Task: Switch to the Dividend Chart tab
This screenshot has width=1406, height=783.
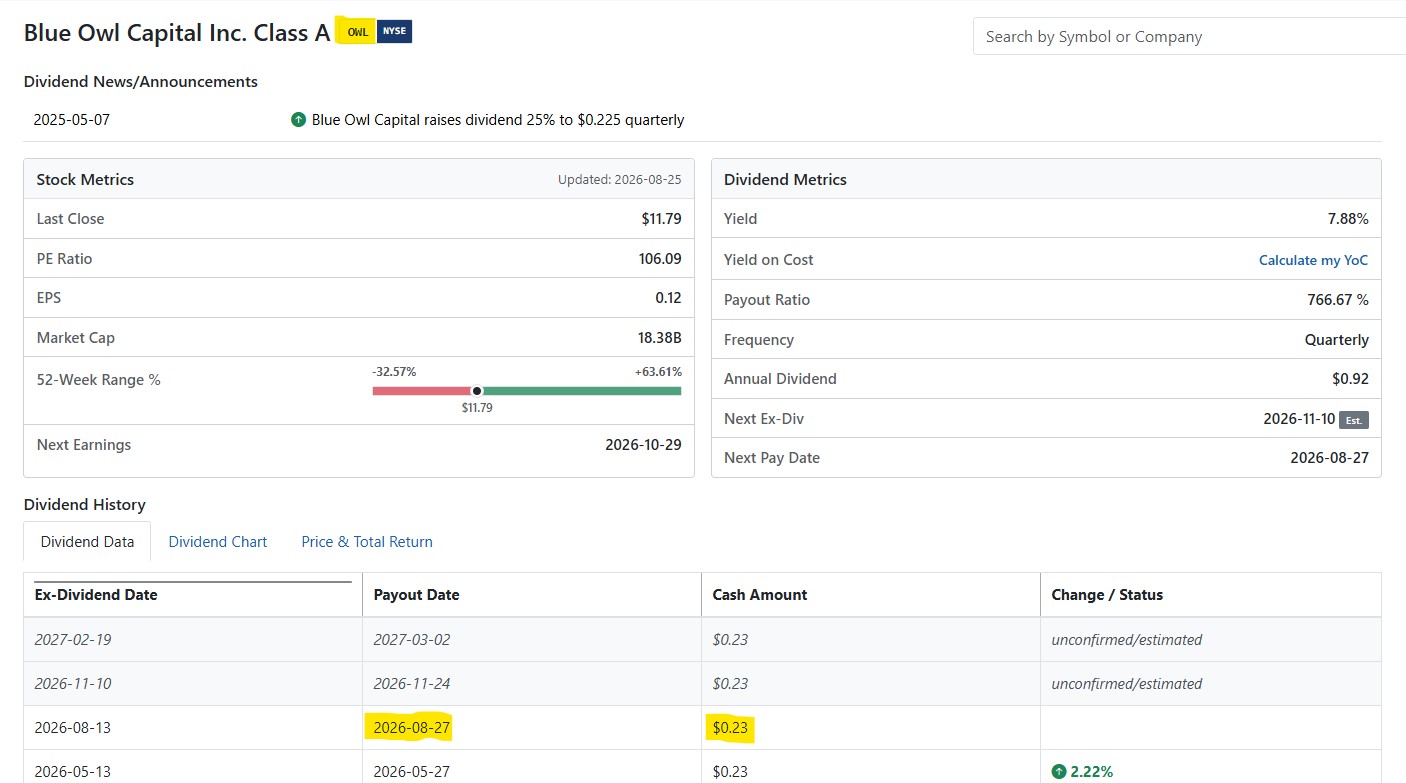Action: pyautogui.click(x=218, y=542)
